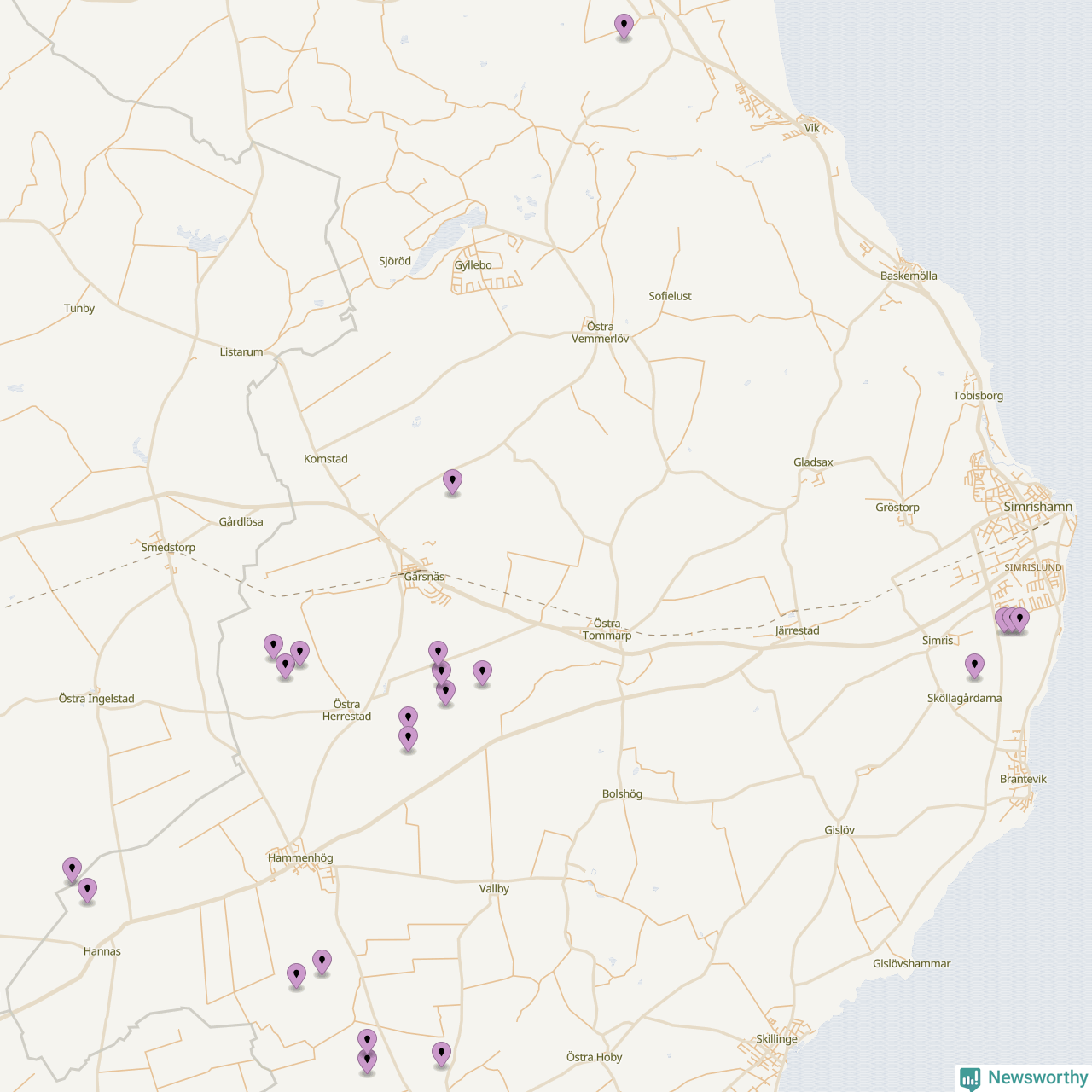This screenshot has height=1092, width=1092.
Task: Click lowest marker in cluster west of Östra Herrestad
Action: coord(285,665)
